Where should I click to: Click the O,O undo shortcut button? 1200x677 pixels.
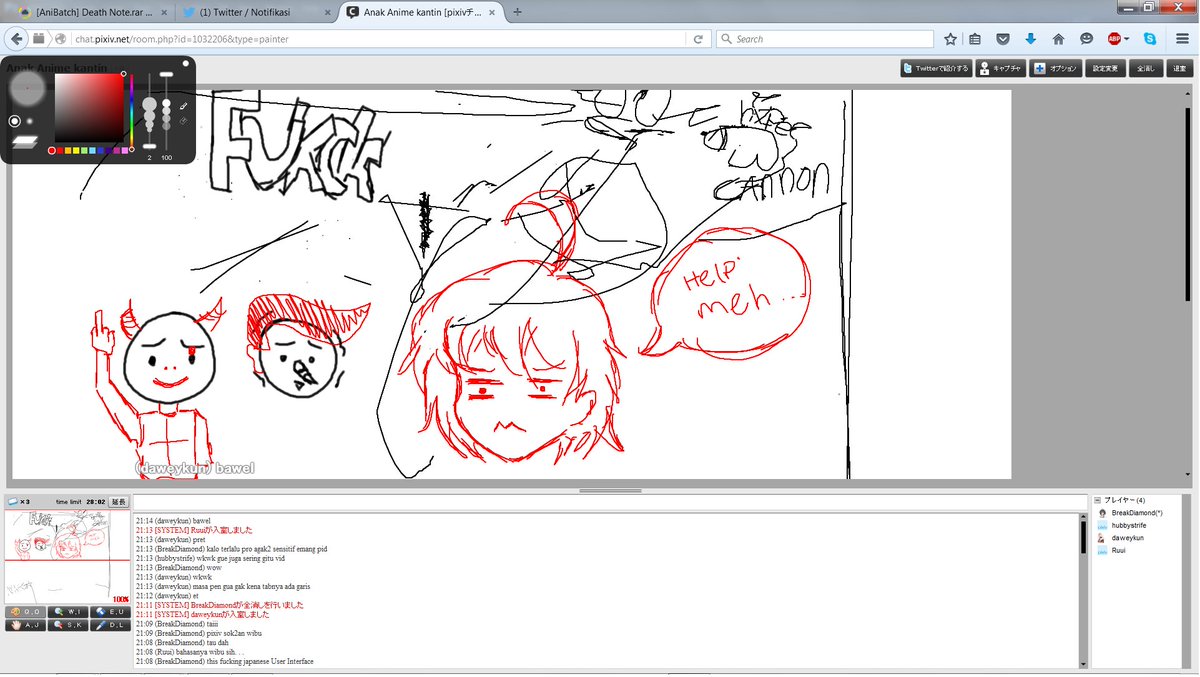click(x=25, y=612)
